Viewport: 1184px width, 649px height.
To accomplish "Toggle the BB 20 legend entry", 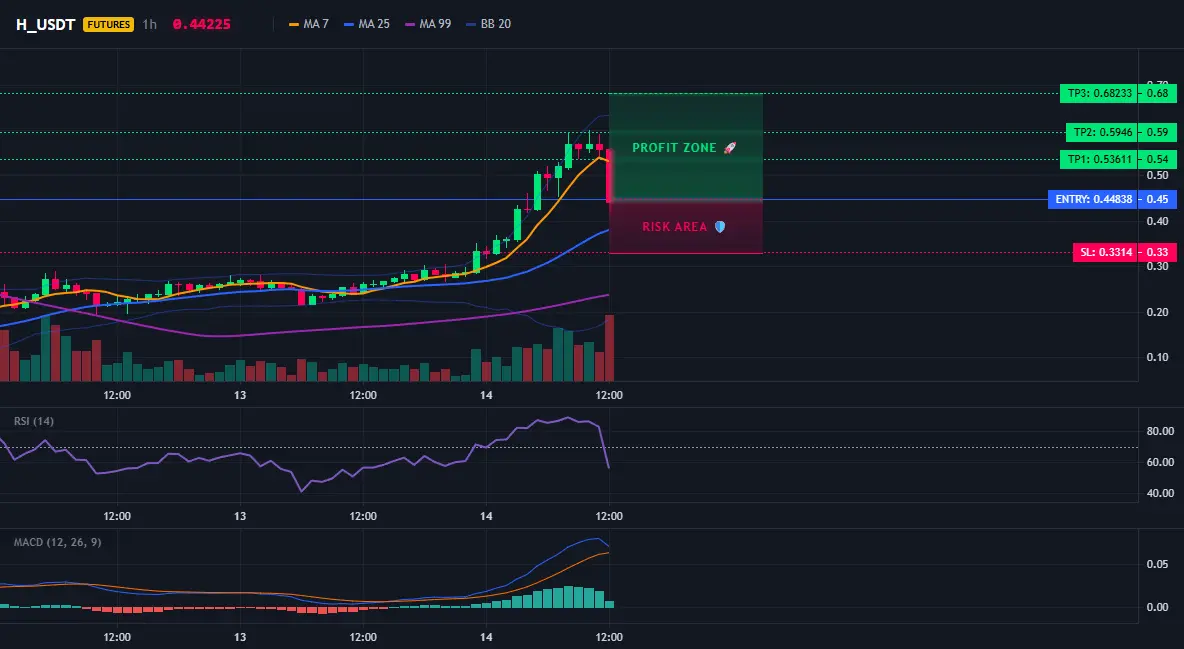I will (489, 24).
